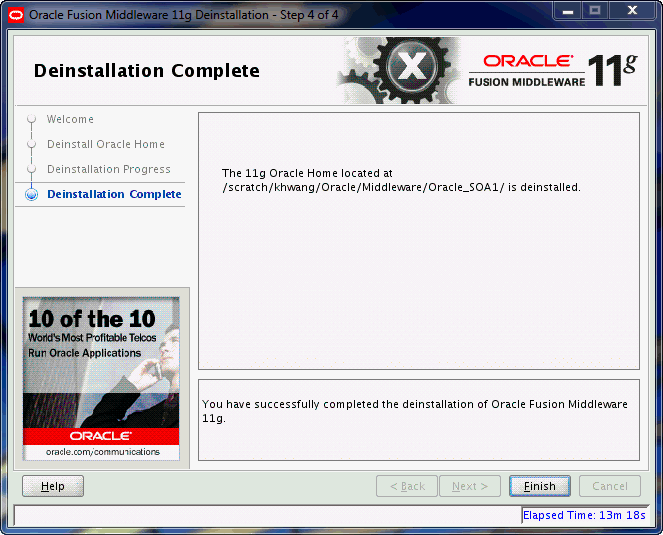Select the Deinstallation Complete step
This screenshot has width=663, height=535.
(x=114, y=194)
